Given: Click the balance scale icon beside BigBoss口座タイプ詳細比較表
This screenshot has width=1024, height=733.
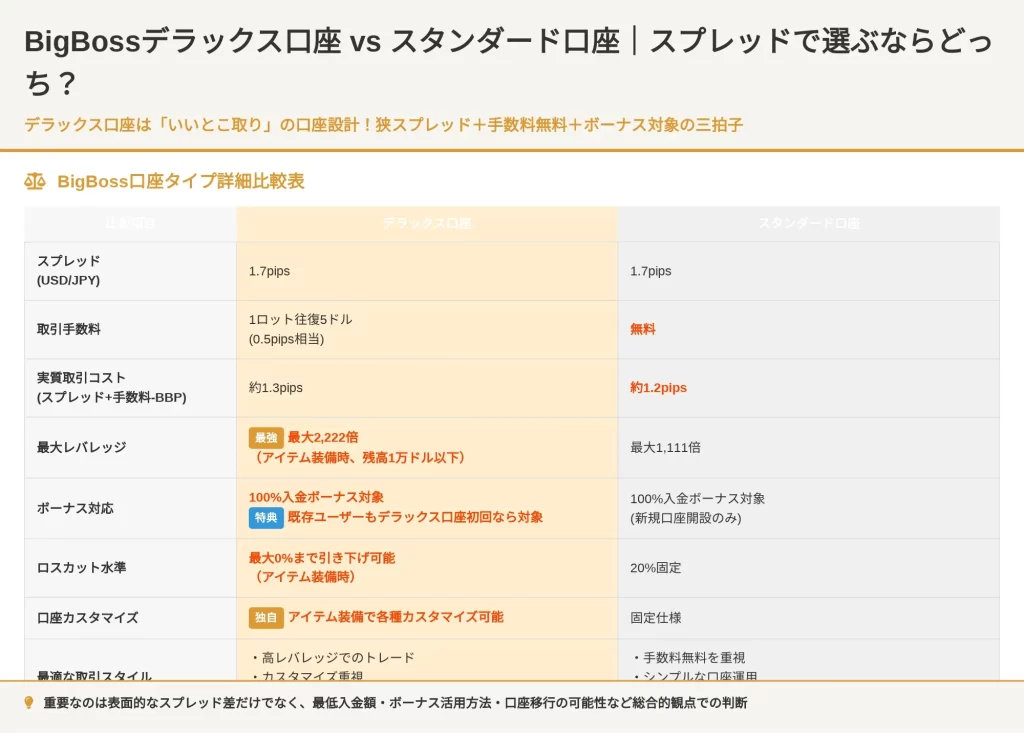Looking at the screenshot, I should [x=35, y=181].
